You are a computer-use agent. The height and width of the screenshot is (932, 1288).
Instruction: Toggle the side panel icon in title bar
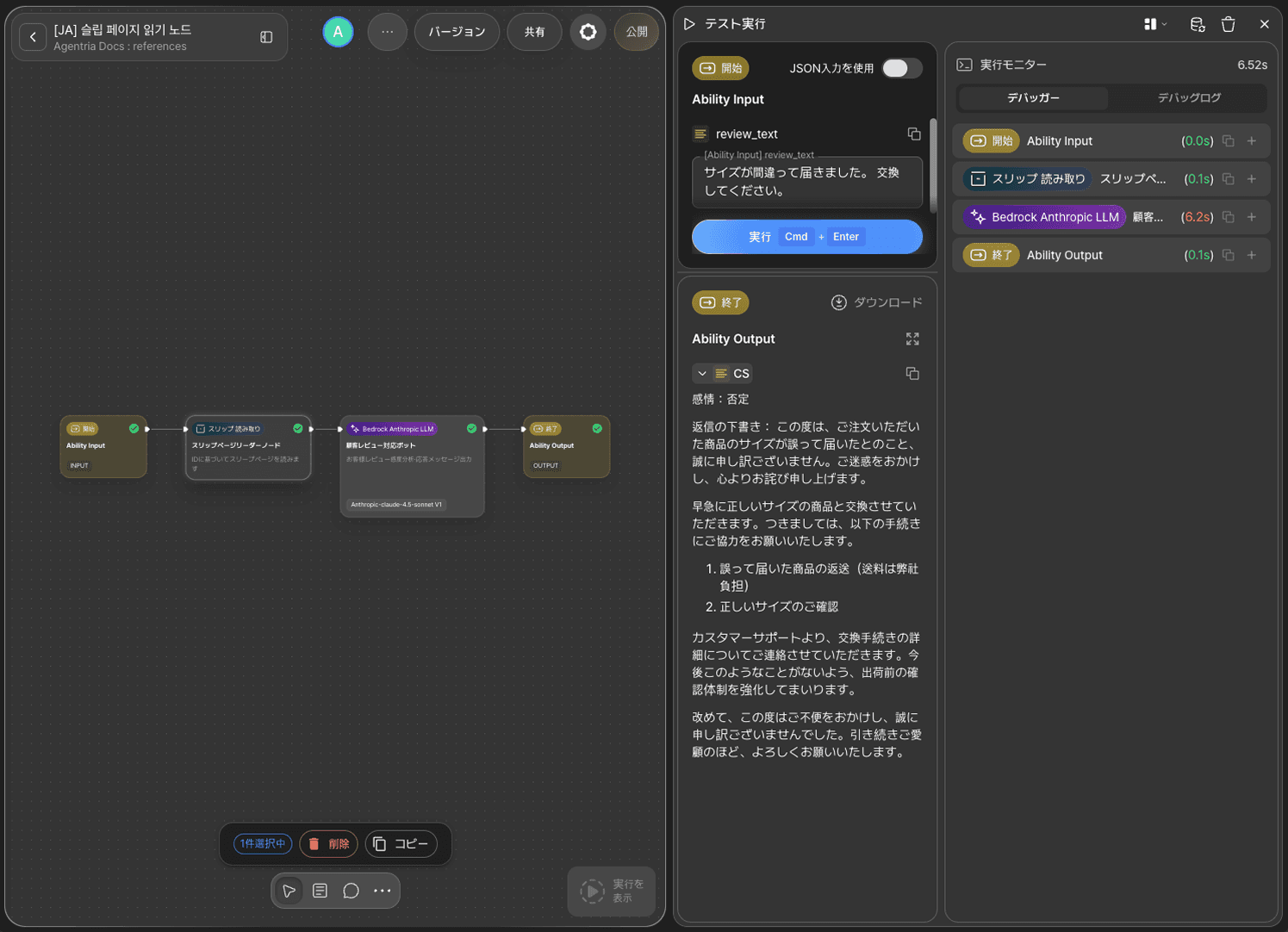[266, 37]
